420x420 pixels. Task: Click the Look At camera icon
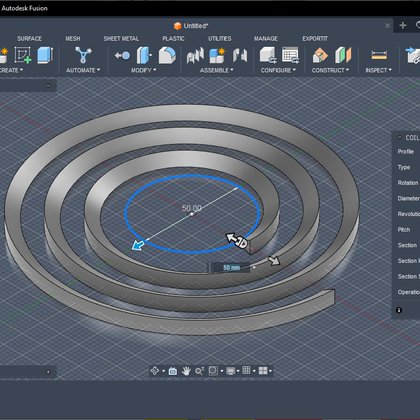click(173, 371)
